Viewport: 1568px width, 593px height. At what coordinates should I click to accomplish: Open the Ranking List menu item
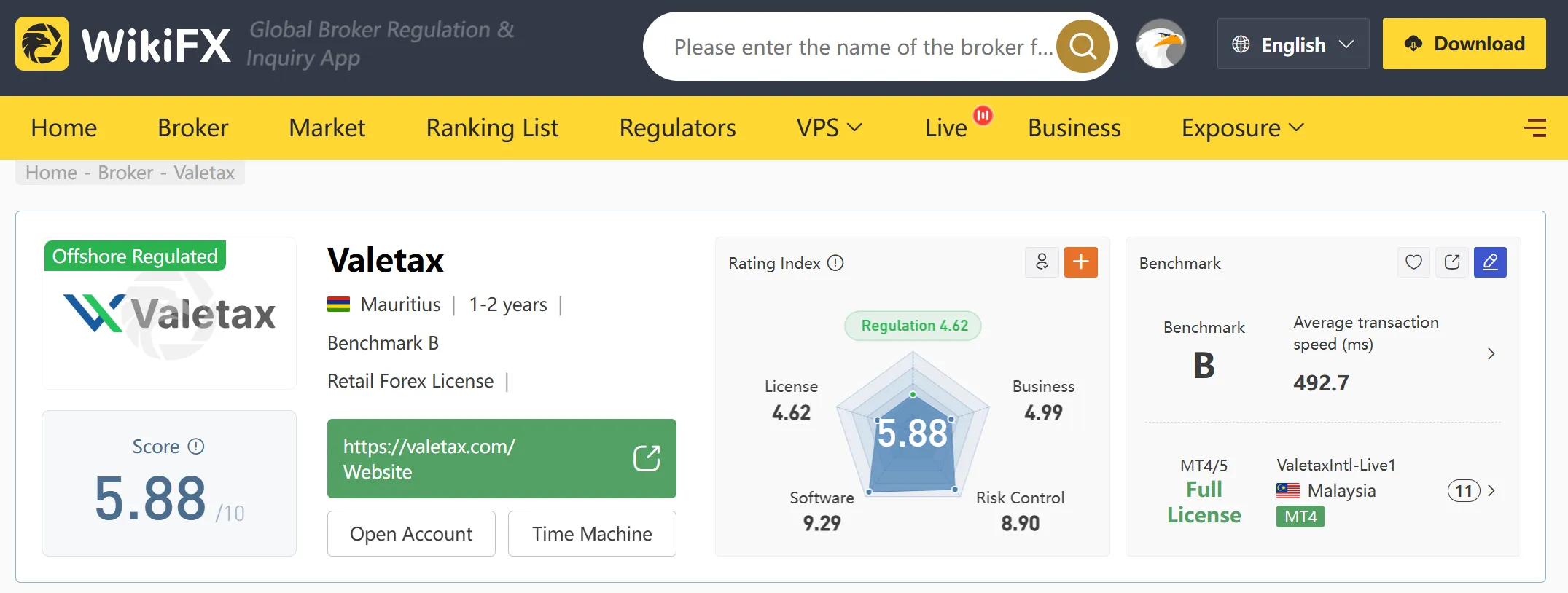[492, 128]
